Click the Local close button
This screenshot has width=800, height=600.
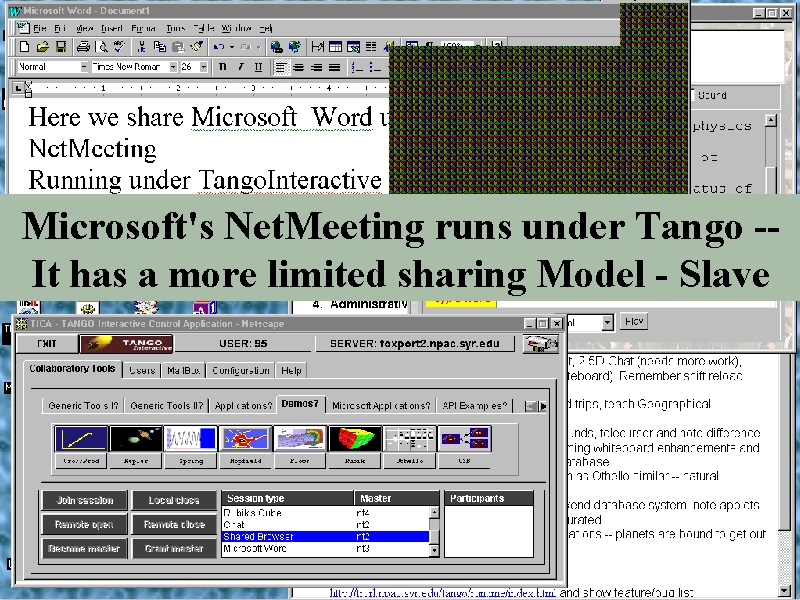(174, 501)
